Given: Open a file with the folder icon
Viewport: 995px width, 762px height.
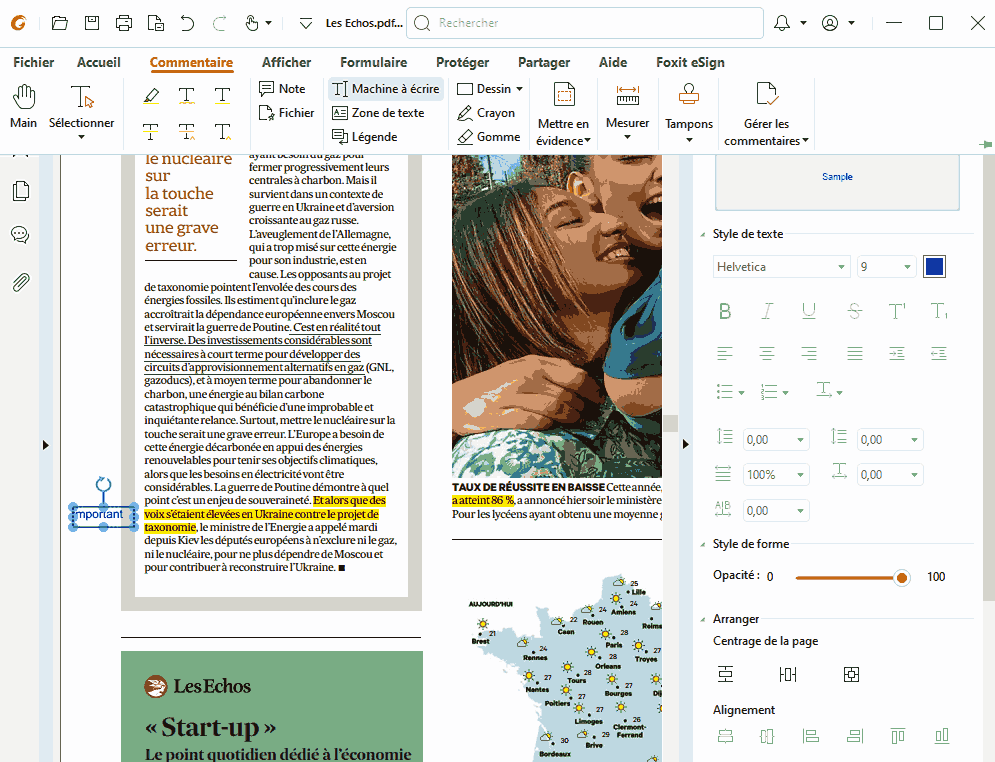Looking at the screenshot, I should 60,23.
